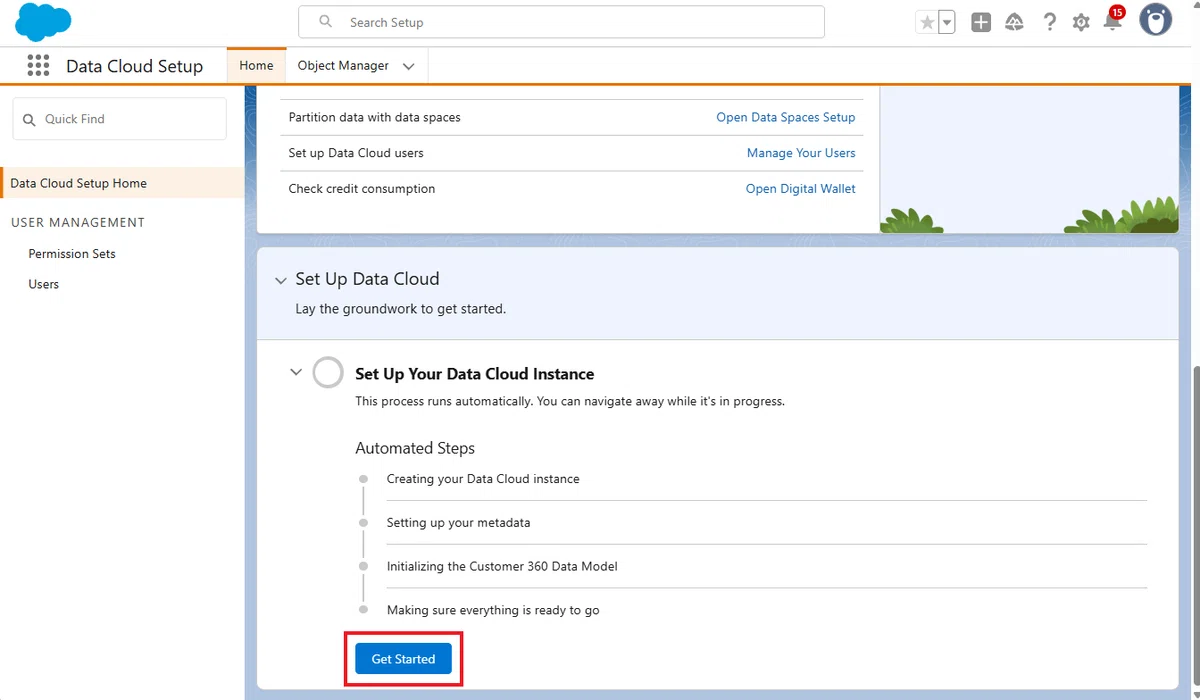Click 'Setting up your metadata' text
Image resolution: width=1200 pixels, height=700 pixels.
pyautogui.click(x=458, y=523)
